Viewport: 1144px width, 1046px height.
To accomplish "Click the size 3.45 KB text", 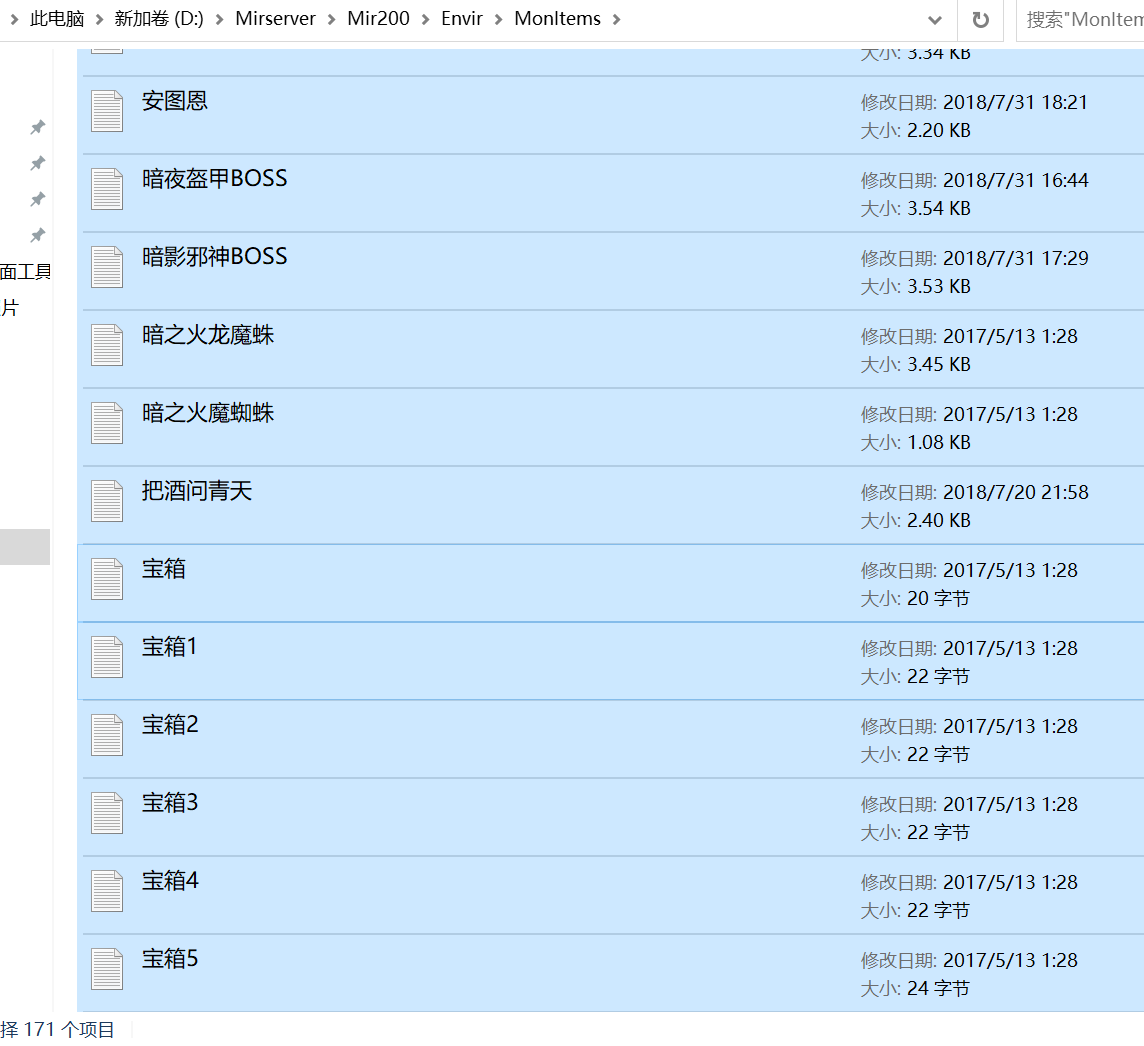I will coord(938,365).
